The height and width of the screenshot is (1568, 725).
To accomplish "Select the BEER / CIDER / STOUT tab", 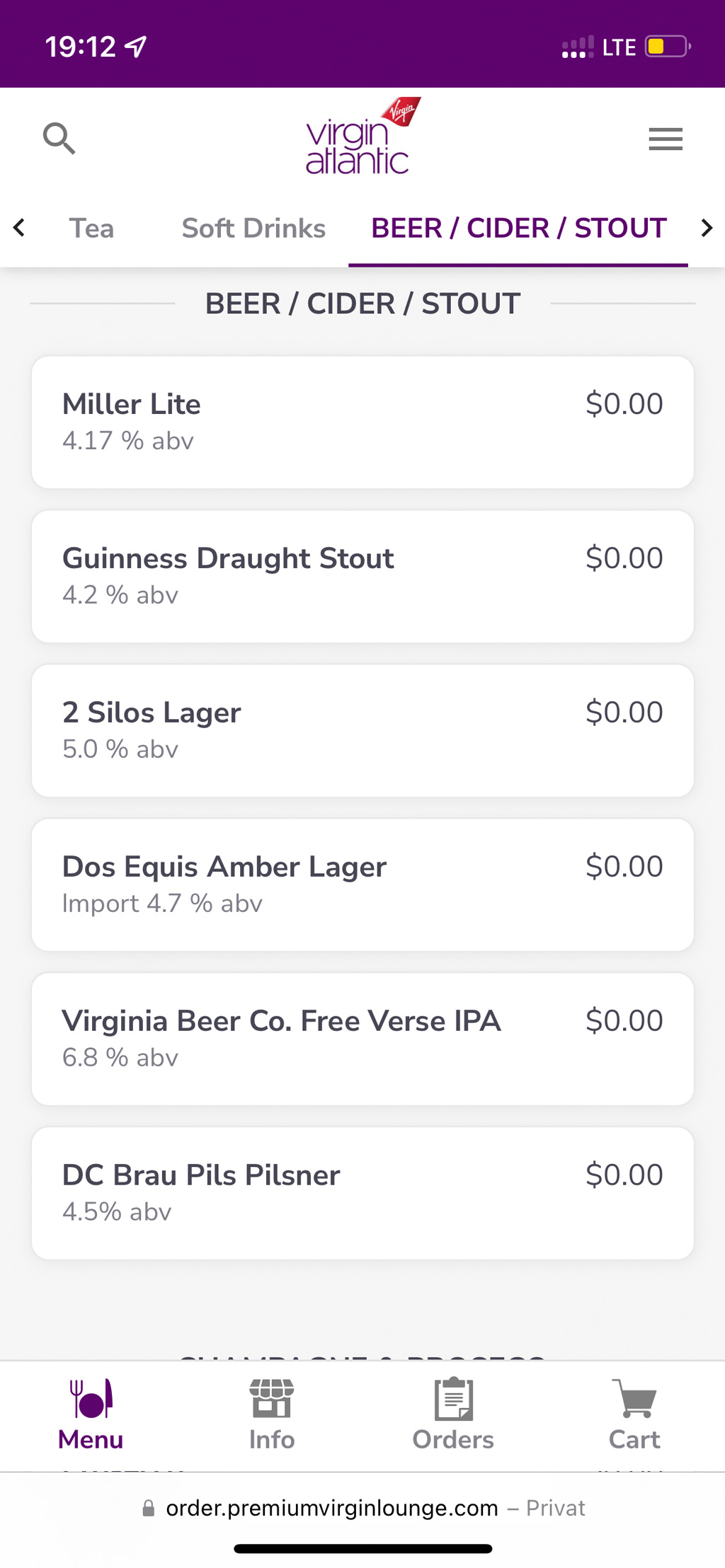I will tap(518, 229).
